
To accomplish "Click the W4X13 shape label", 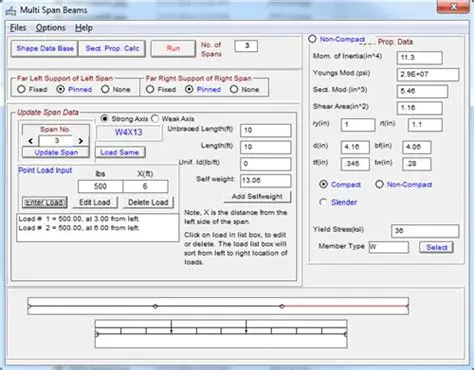I will tap(129, 132).
